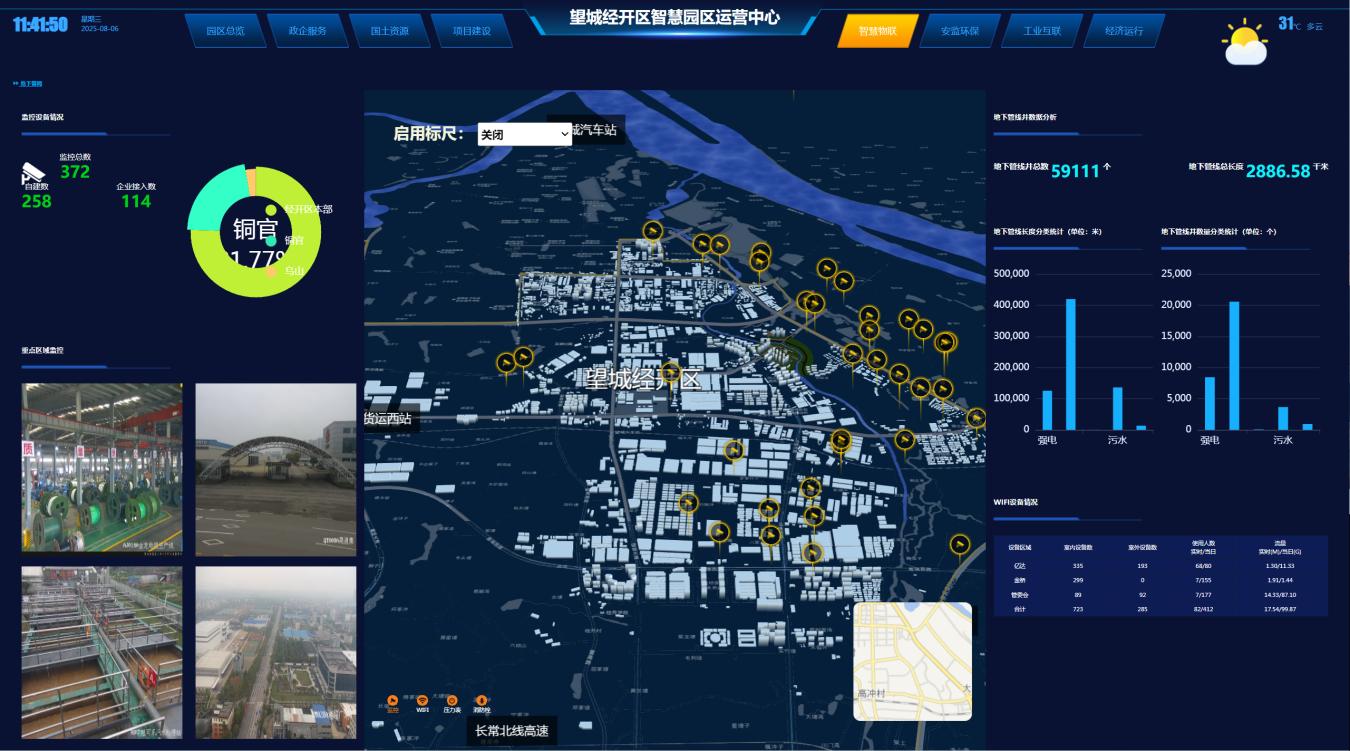Click the 地下管网 link at top left
This screenshot has width=1350, height=751.
28,84
